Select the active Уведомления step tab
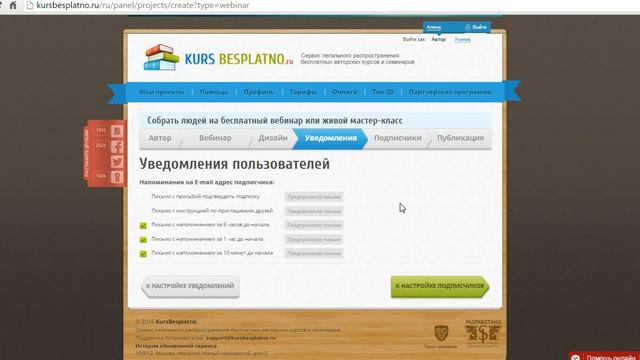Image resolution: width=640 pixels, height=360 pixels. pyautogui.click(x=331, y=138)
